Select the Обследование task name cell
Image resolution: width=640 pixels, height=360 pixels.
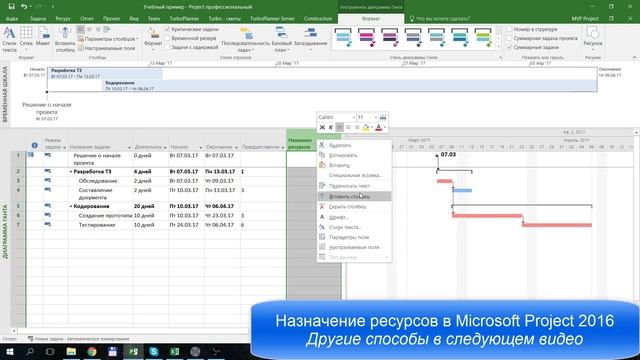100,181
